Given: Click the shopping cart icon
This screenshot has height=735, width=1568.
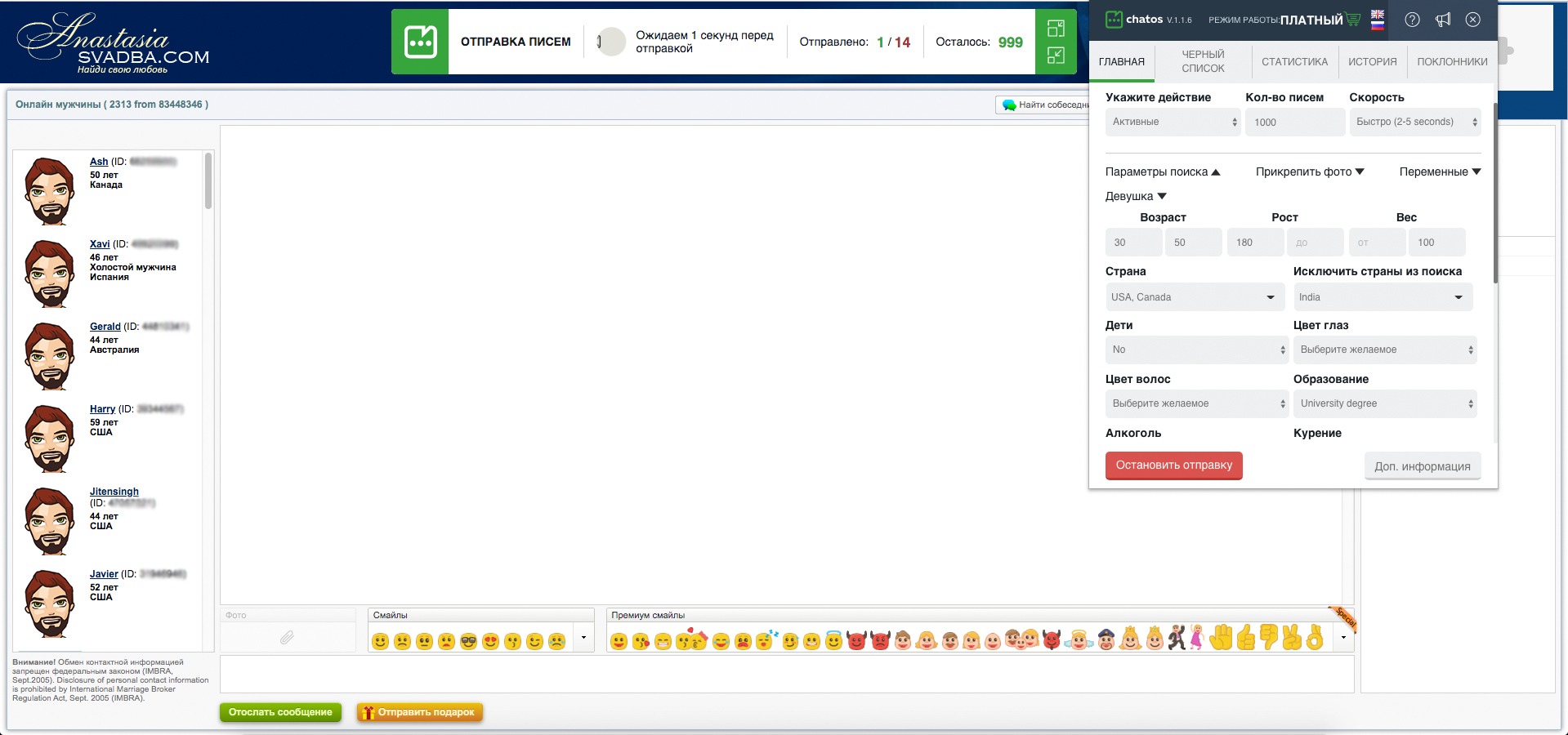Looking at the screenshot, I should 1352,20.
